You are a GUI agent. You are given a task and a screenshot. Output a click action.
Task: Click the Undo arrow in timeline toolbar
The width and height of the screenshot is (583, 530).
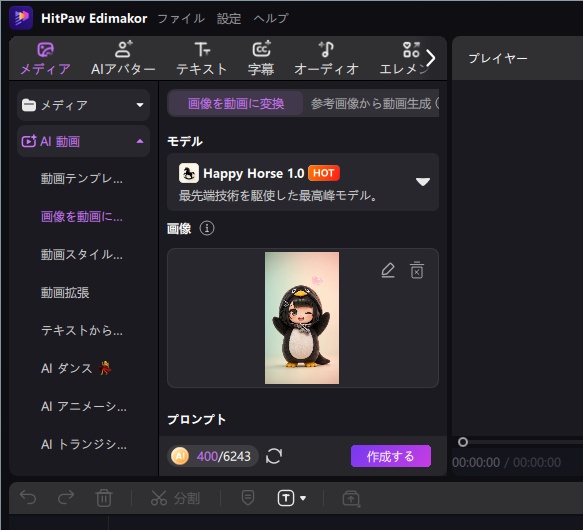tap(28, 498)
